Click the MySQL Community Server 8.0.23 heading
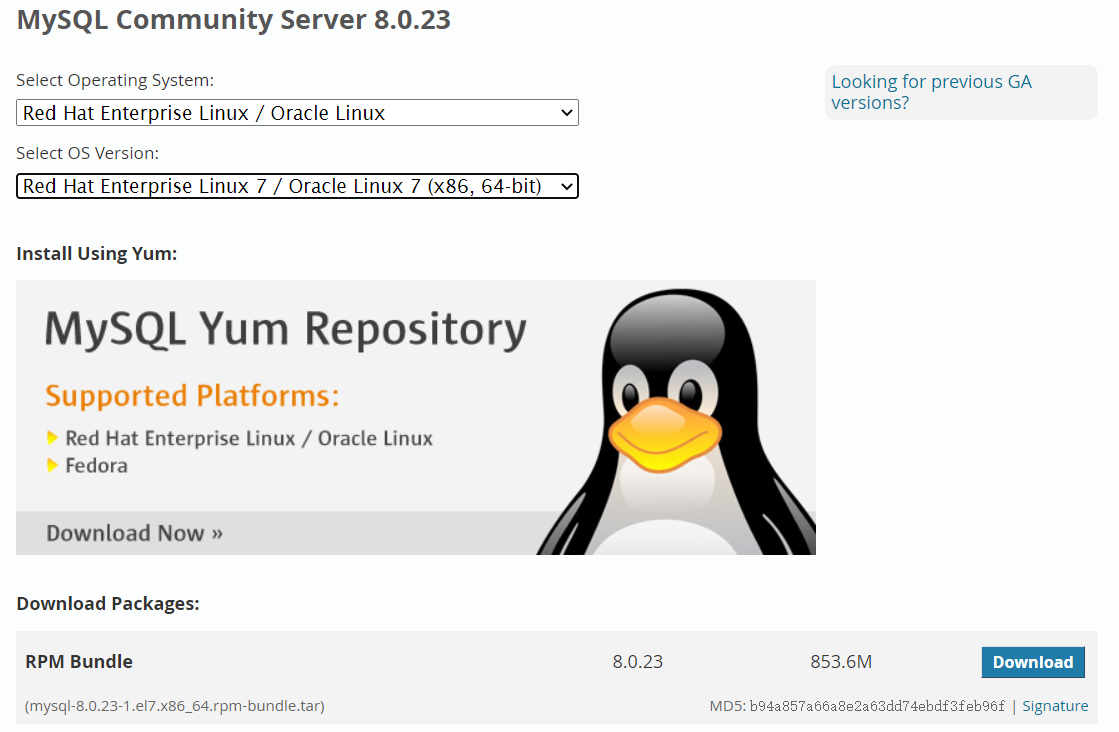Screen dimensions: 1119x732 [x=233, y=20]
